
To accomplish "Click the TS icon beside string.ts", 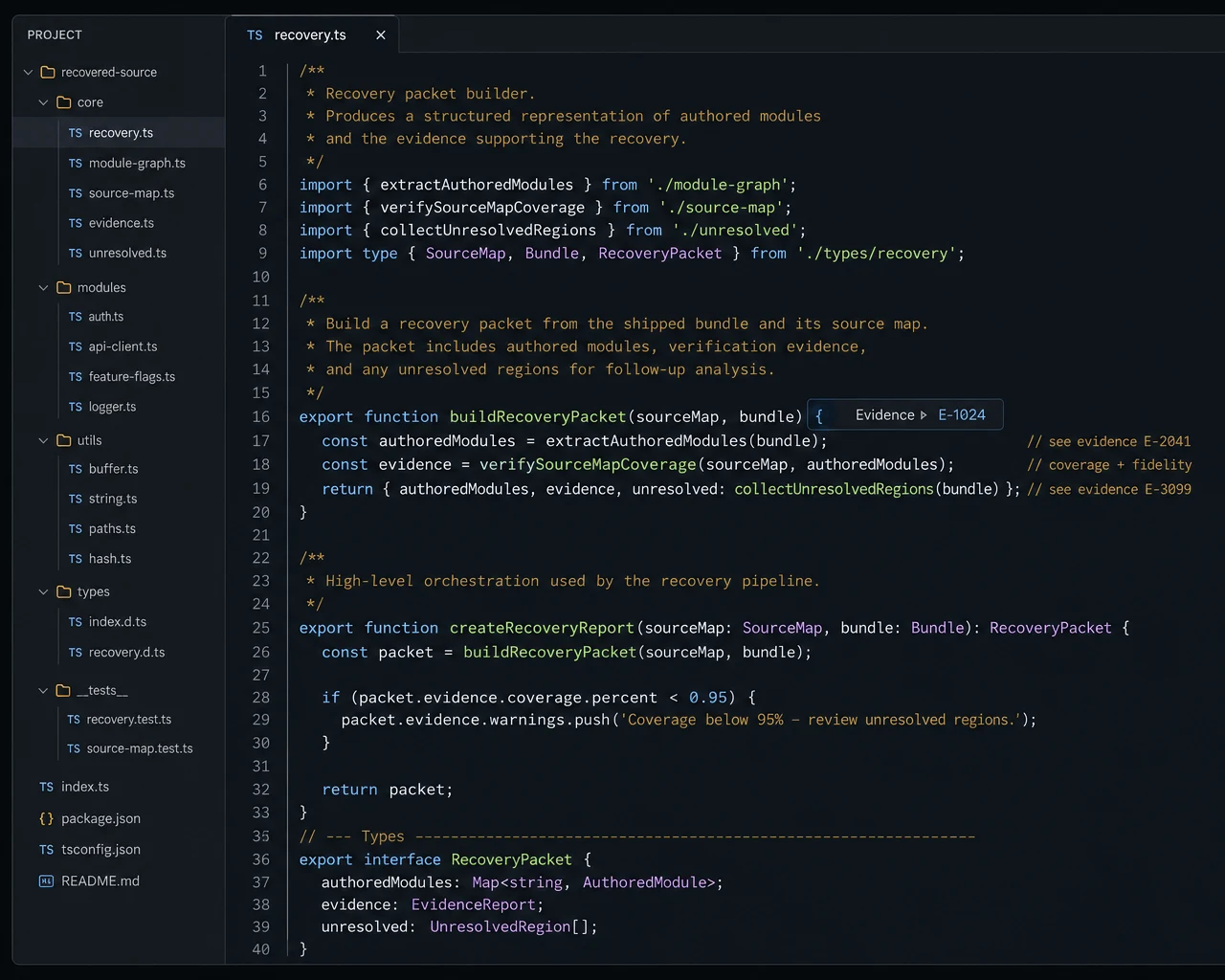I will (x=76, y=499).
